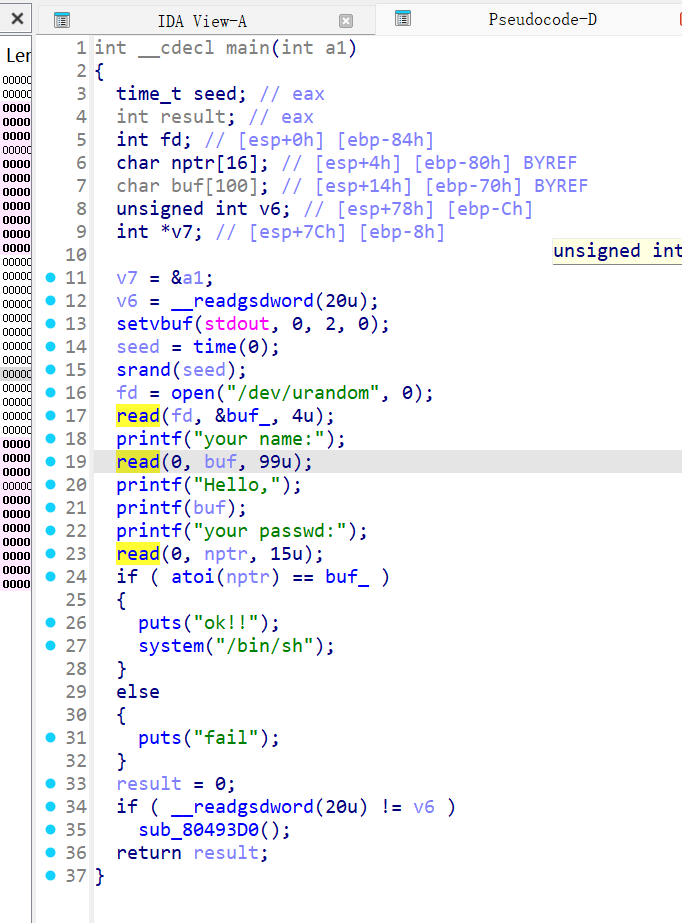Image resolution: width=682 pixels, height=923 pixels.
Task: Switch to the Pseudocode-D tab
Action: coord(542,19)
